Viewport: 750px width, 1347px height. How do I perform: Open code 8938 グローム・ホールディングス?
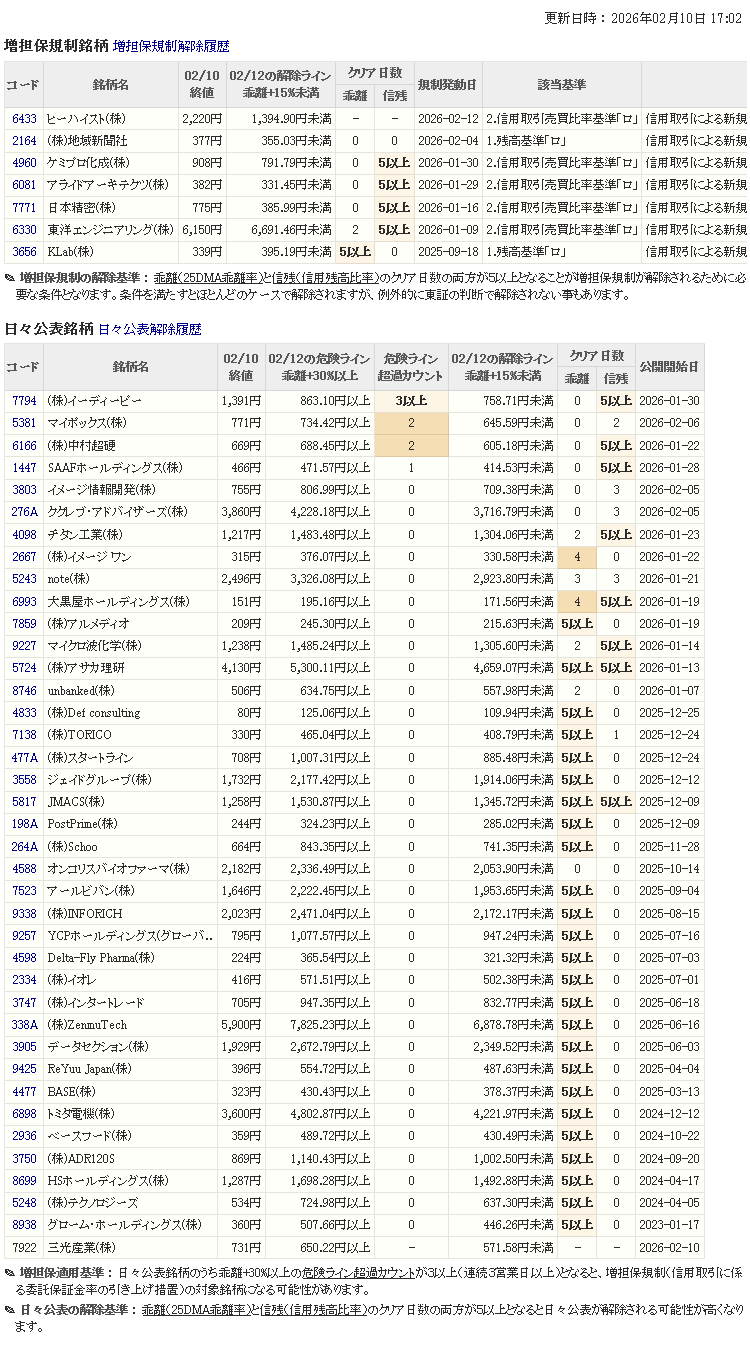[x=24, y=1225]
